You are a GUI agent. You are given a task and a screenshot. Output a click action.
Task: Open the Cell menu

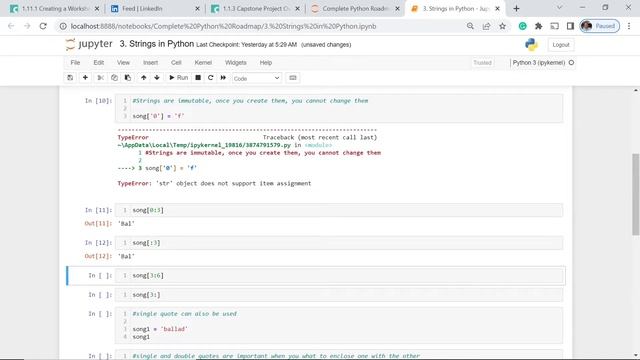click(x=176, y=62)
